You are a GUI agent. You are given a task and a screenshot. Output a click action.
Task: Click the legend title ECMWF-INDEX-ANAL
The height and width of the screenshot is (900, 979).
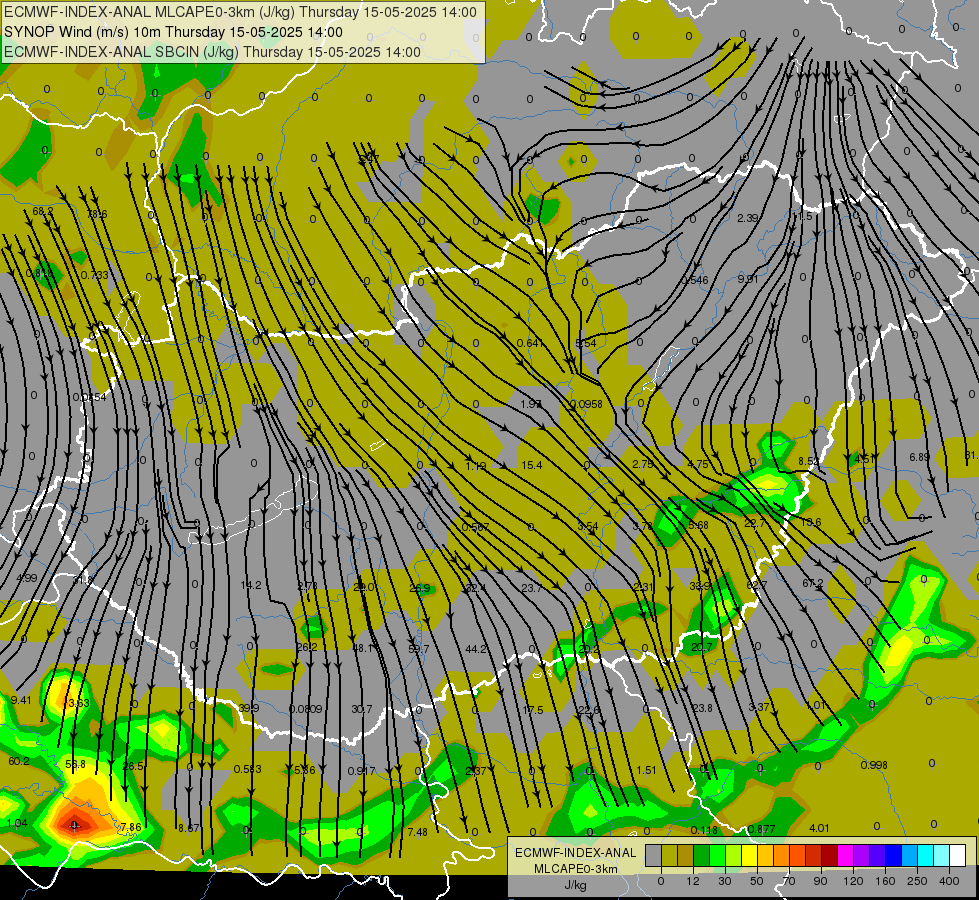(x=576, y=853)
